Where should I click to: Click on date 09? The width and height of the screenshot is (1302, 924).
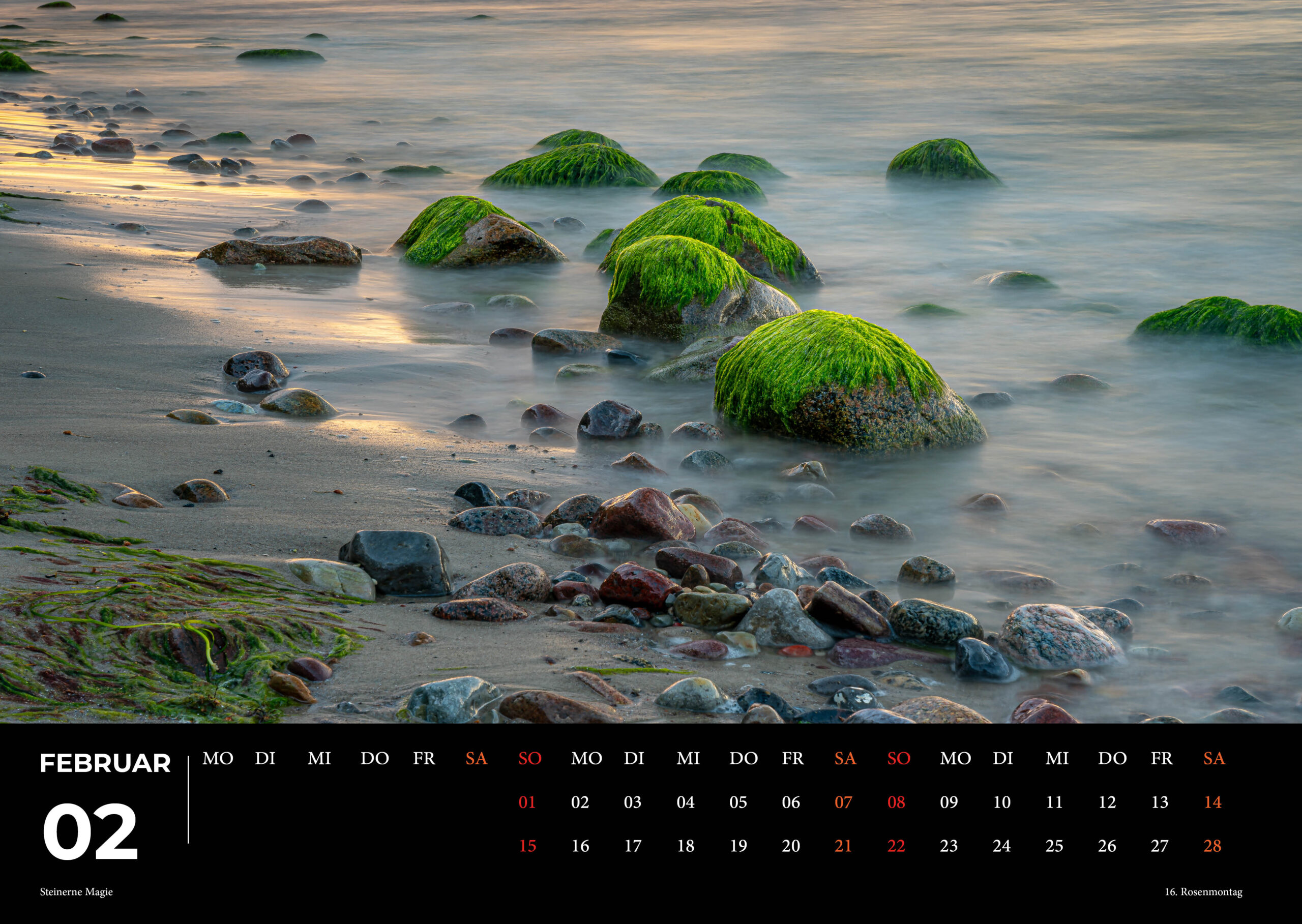pos(949,801)
